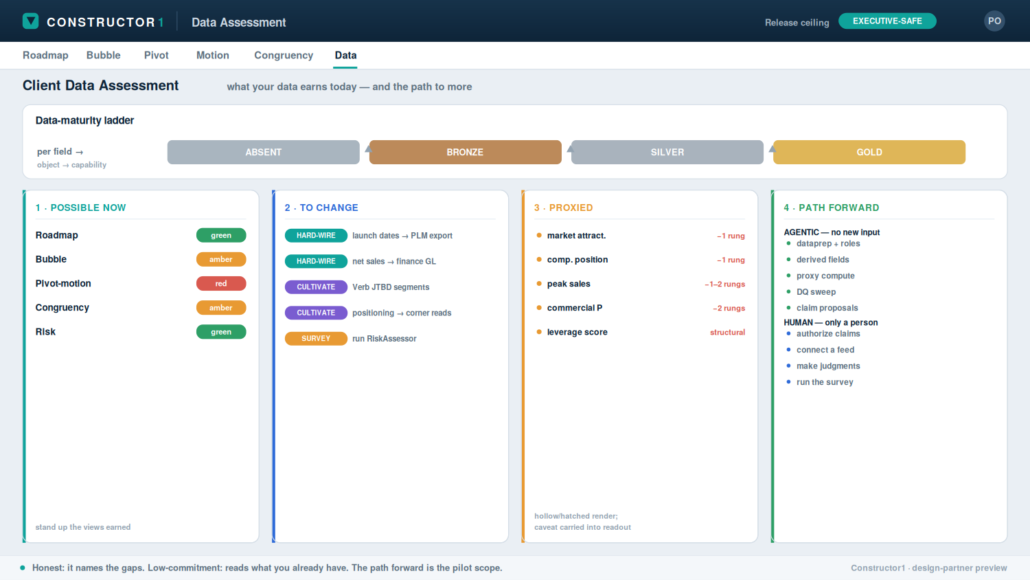Click the SURVEY tag for run RiskAssessor
Image resolution: width=1030 pixels, height=580 pixels.
[x=316, y=338]
